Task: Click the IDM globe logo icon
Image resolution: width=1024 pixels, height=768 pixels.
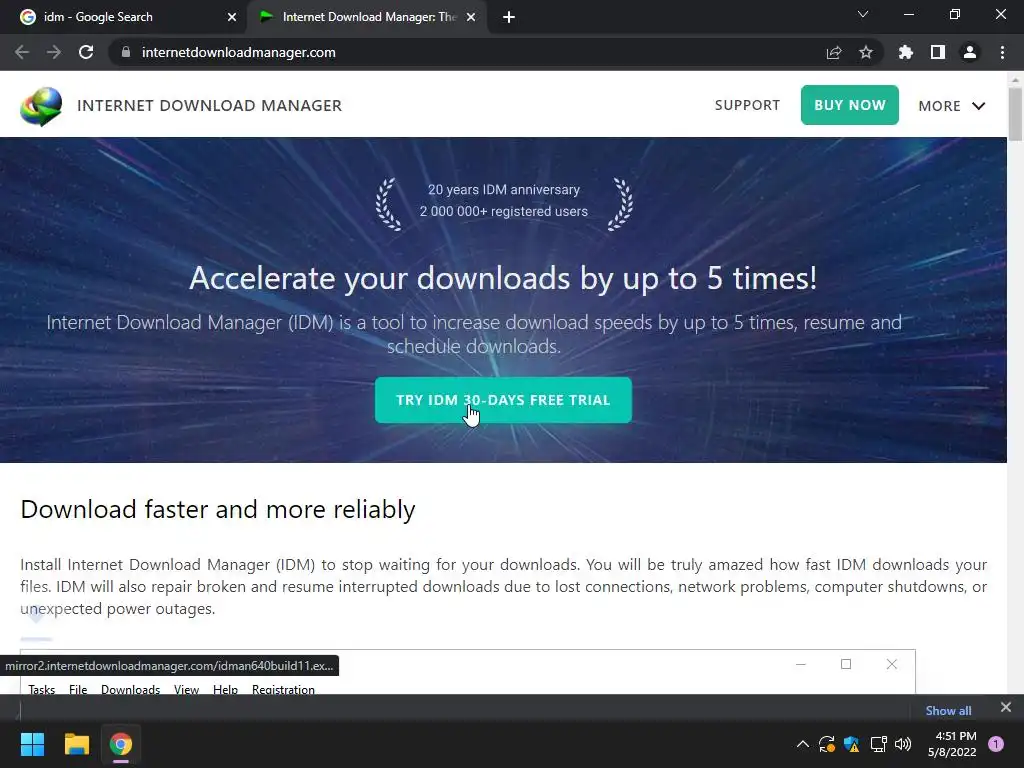Action: [41, 106]
